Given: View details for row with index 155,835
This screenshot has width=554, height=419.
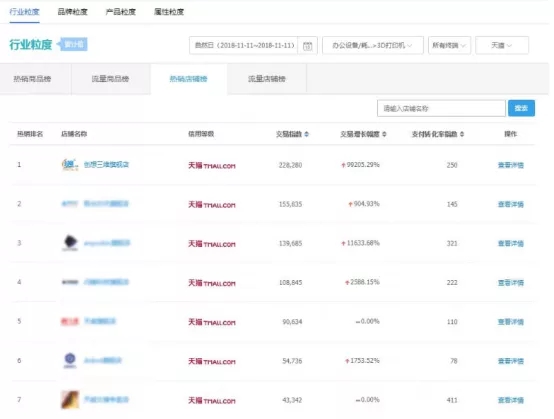Looking at the screenshot, I should (x=511, y=204).
